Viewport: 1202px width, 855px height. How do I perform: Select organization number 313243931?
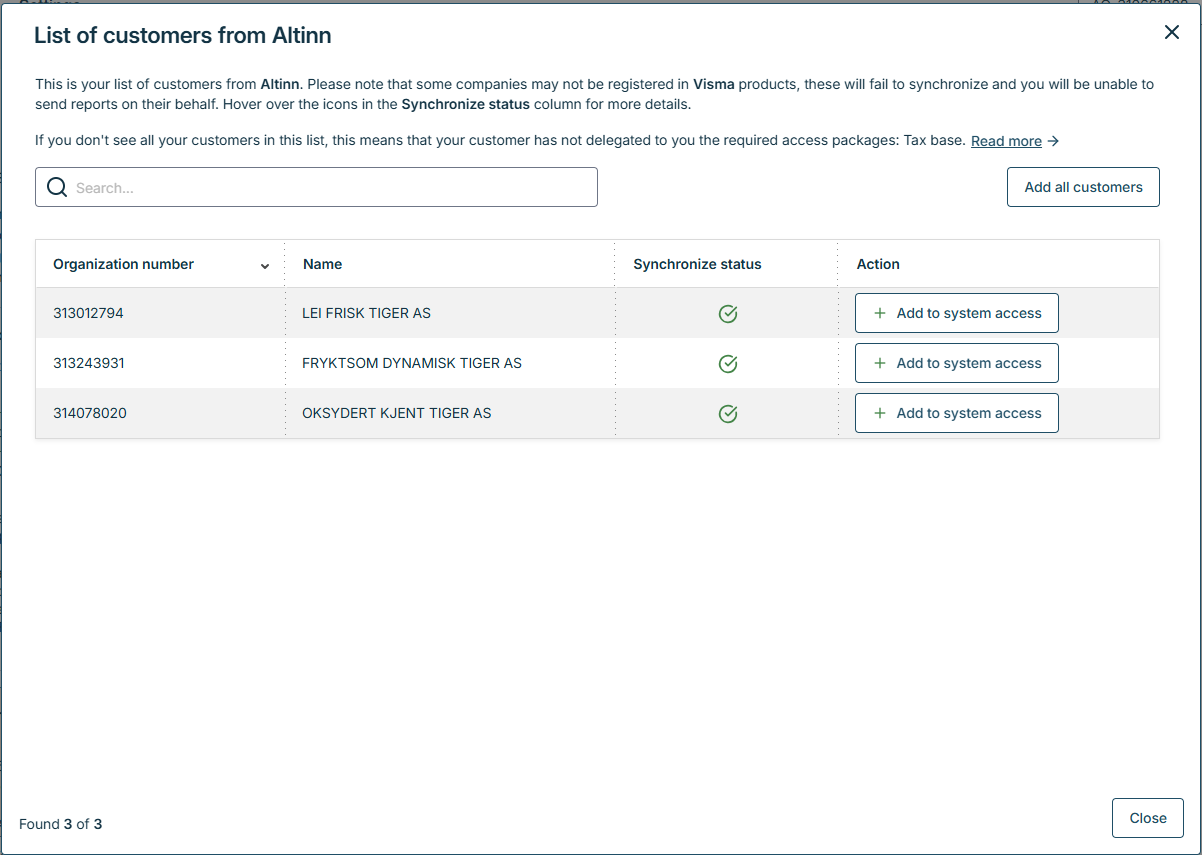pos(89,363)
